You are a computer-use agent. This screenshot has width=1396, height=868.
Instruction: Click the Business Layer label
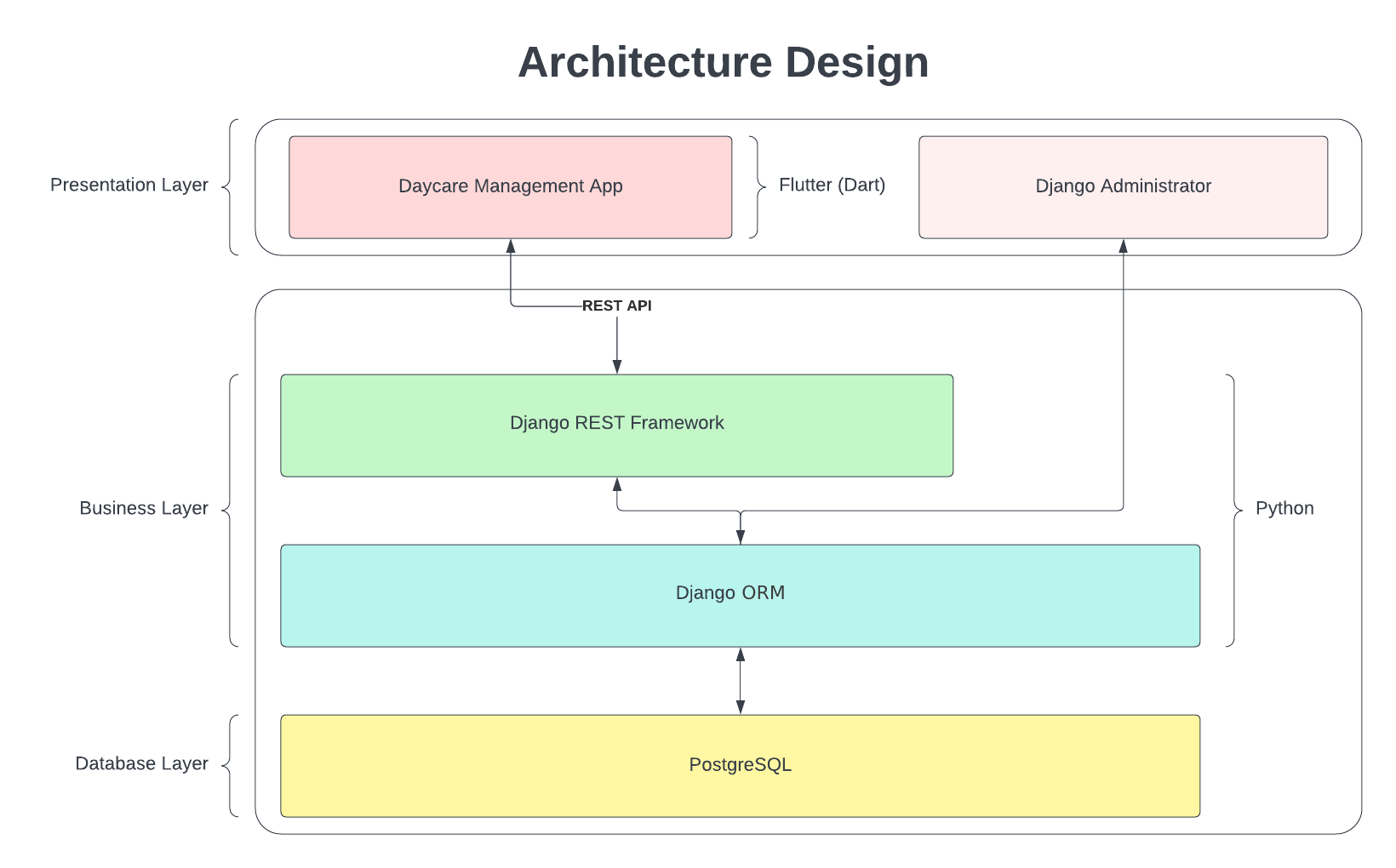tap(144, 508)
